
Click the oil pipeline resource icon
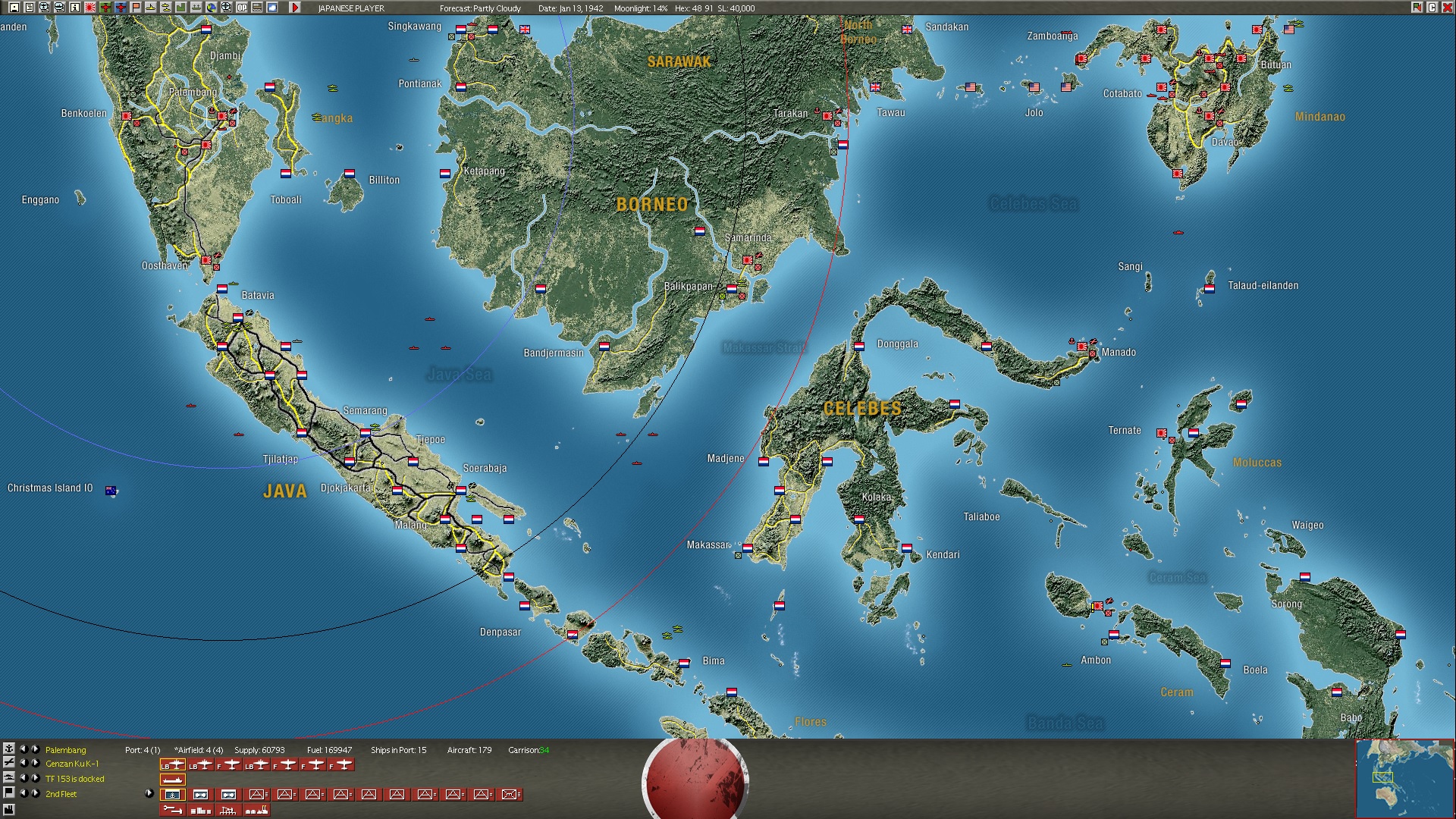coord(173,810)
